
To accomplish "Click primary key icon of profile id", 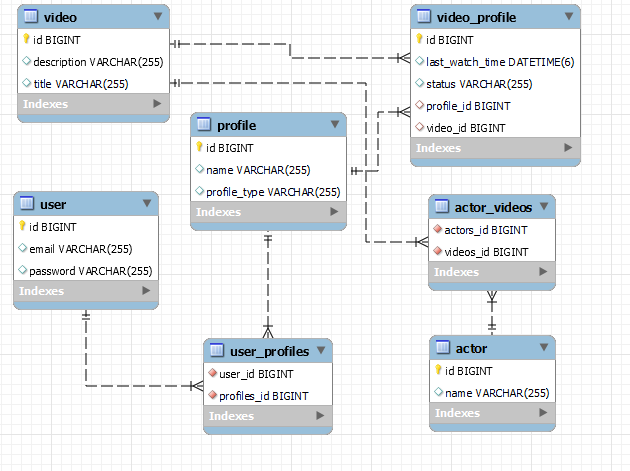I will [199, 147].
